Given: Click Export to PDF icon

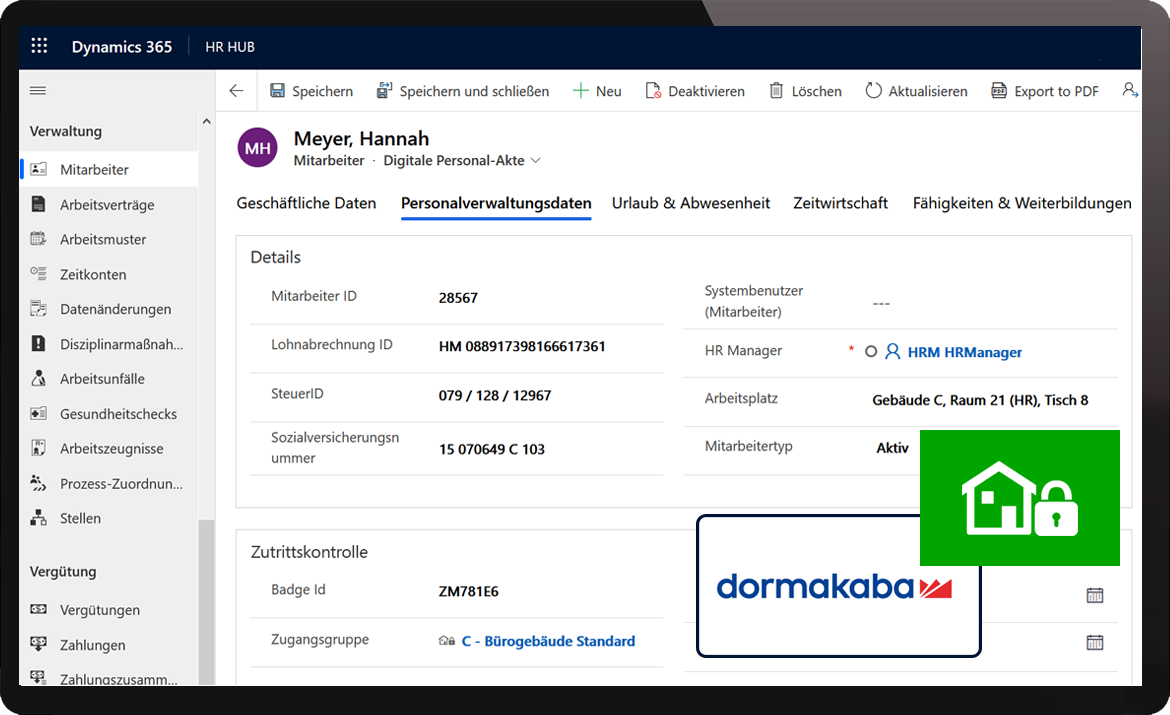Looking at the screenshot, I should pos(998,91).
